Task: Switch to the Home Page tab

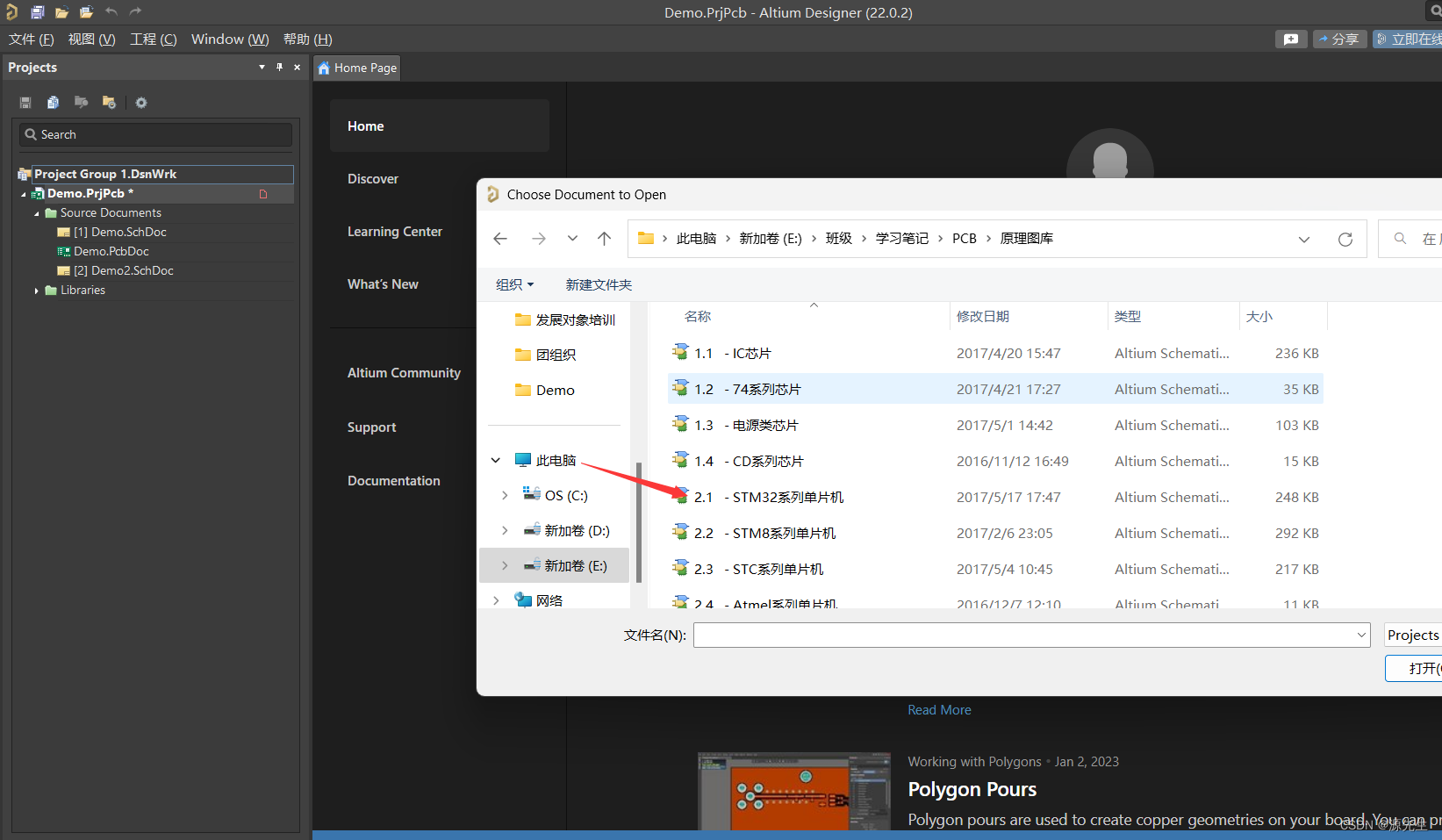Action: pos(357,68)
